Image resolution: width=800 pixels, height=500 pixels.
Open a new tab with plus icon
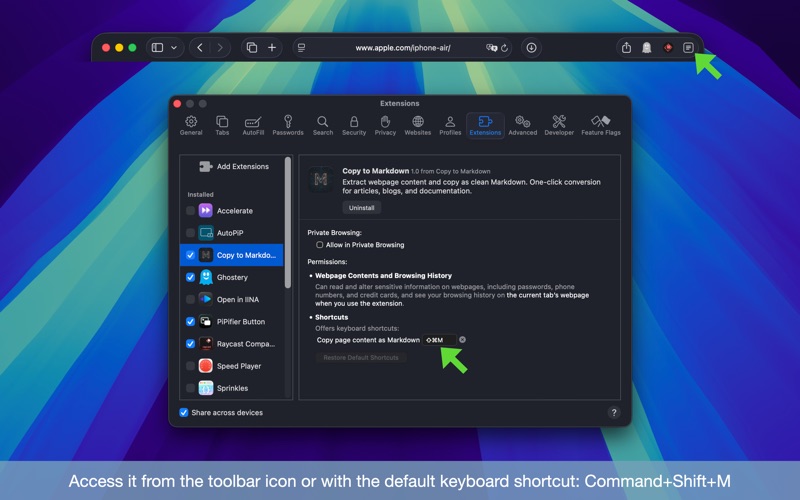tap(272, 47)
